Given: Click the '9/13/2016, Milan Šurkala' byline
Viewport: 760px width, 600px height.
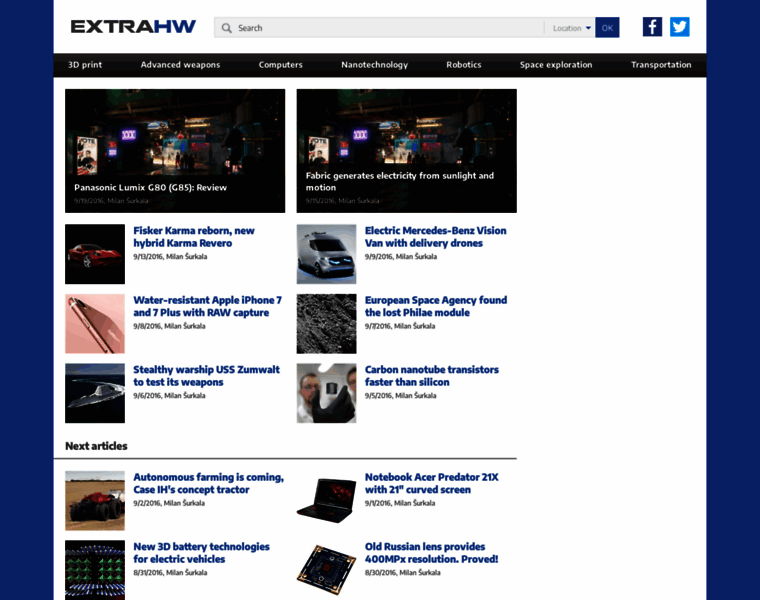Looking at the screenshot, I should tap(170, 256).
